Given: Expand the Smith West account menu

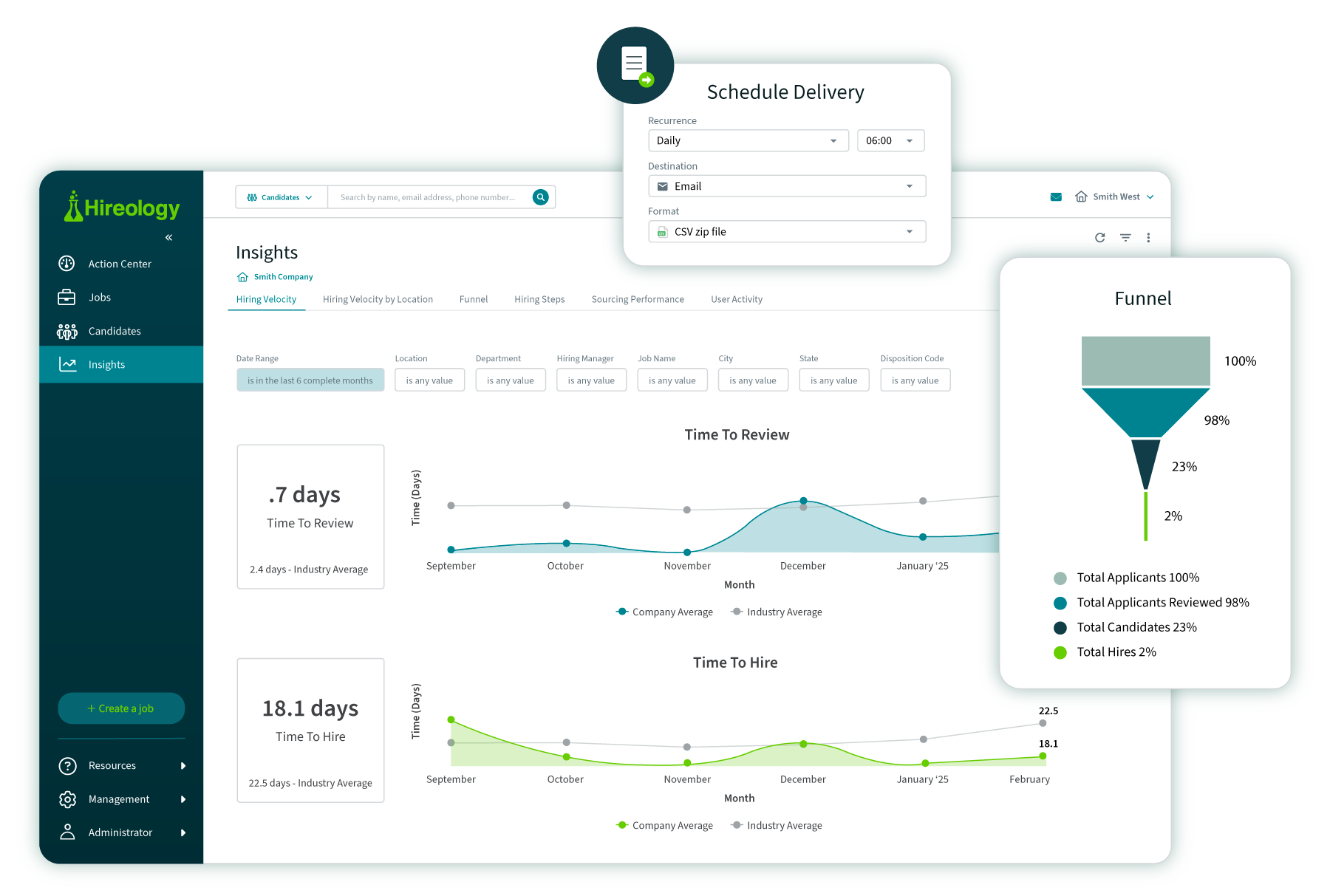Looking at the screenshot, I should [x=1114, y=197].
